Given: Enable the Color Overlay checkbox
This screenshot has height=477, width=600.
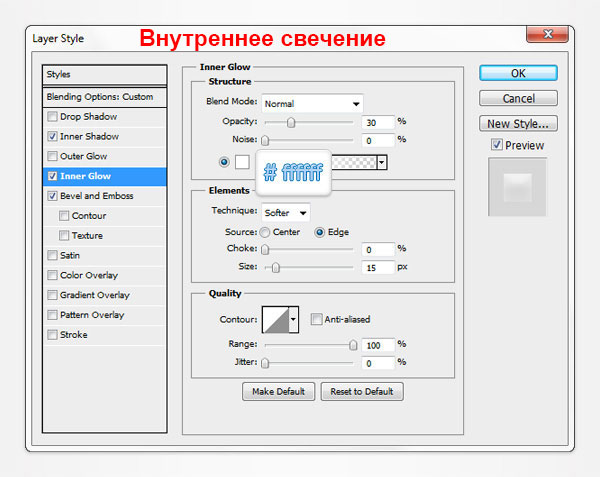Looking at the screenshot, I should click(52, 275).
